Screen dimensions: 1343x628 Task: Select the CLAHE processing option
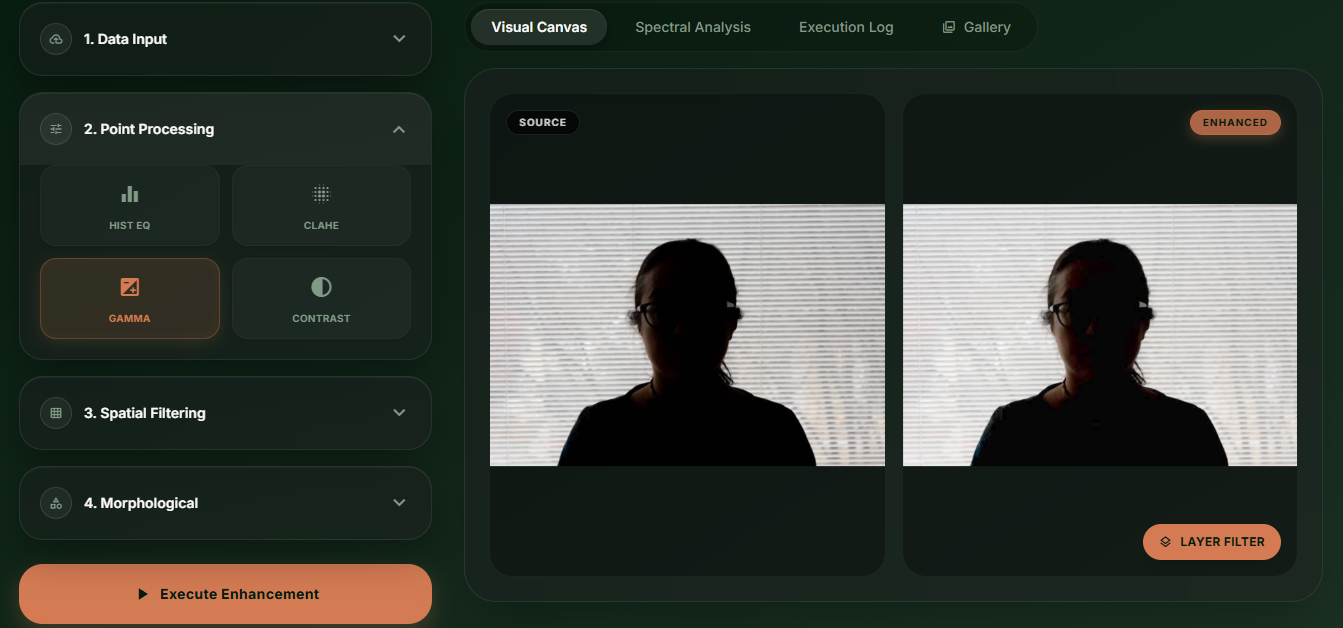coord(321,206)
